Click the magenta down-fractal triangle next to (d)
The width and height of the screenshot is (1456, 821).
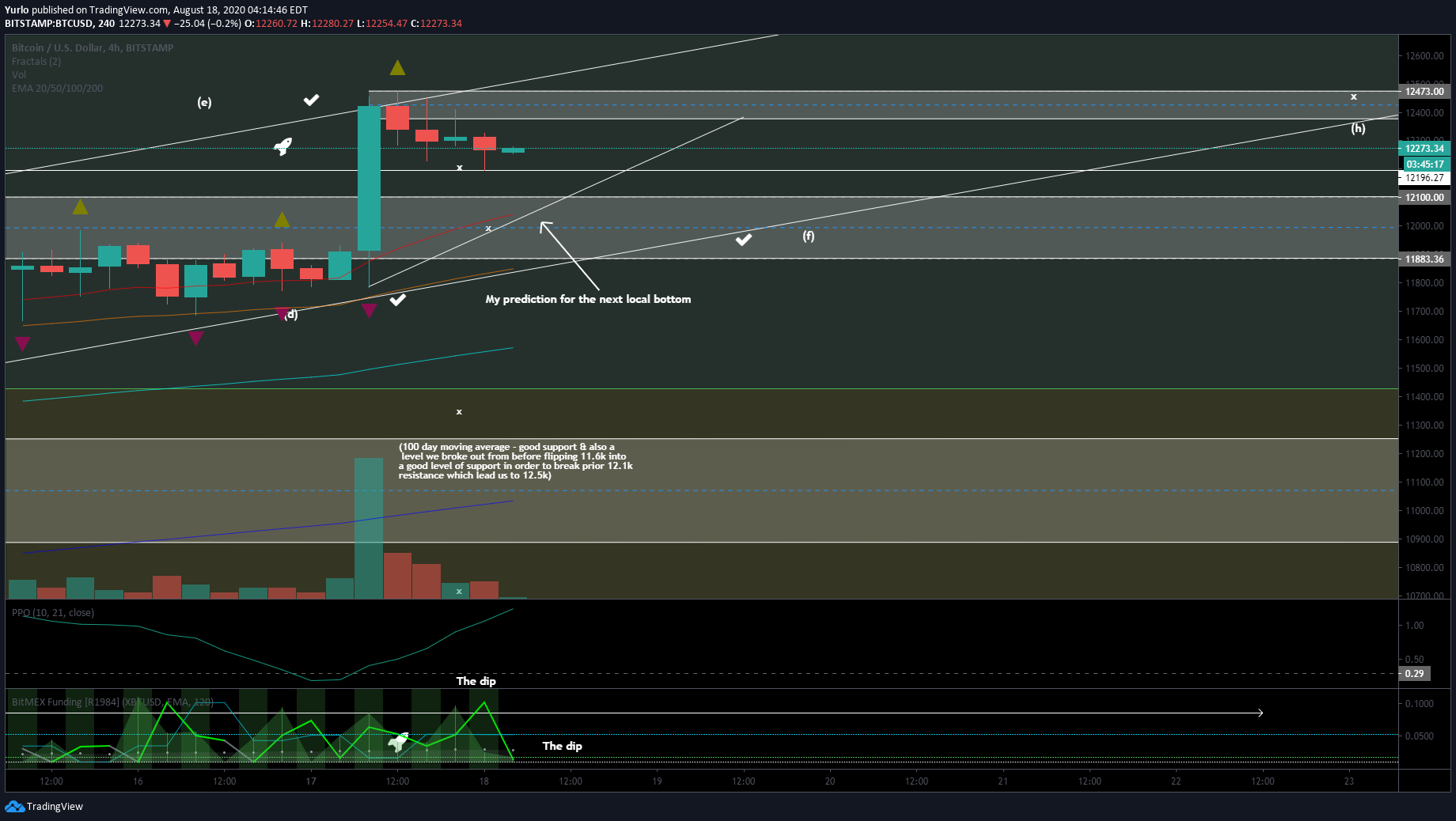(x=282, y=314)
